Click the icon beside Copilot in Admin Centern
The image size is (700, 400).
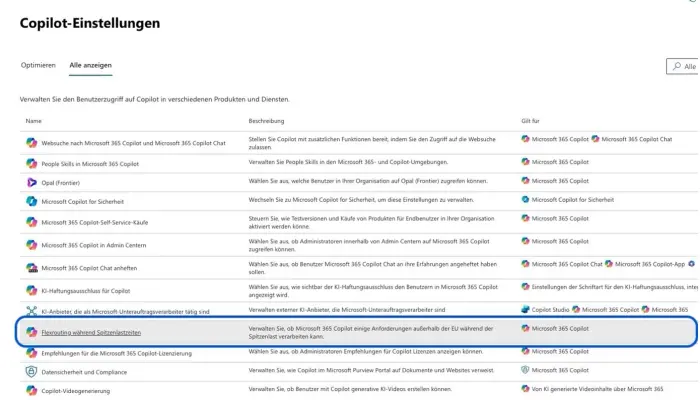tap(31, 245)
